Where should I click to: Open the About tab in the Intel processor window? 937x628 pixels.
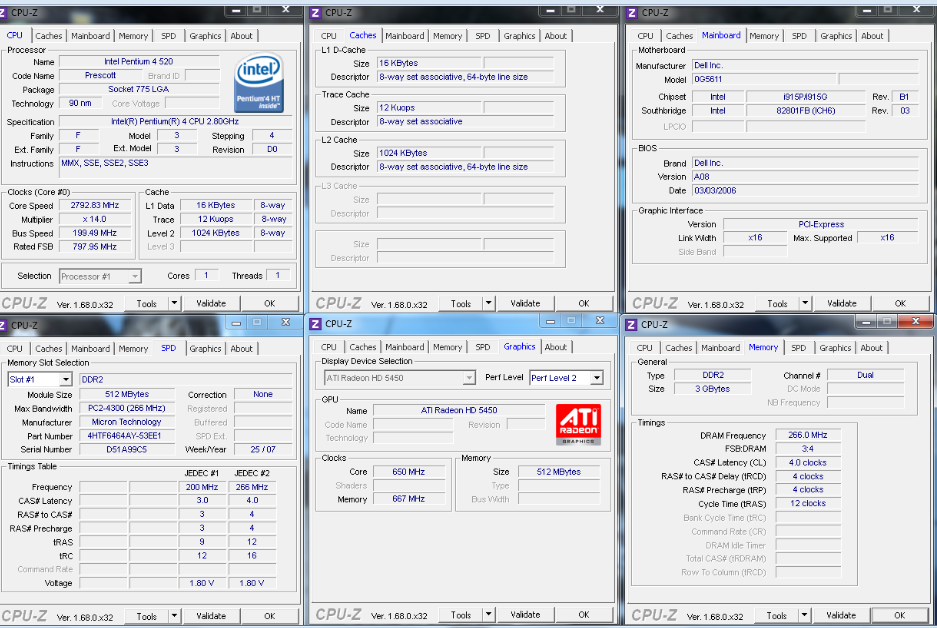(x=241, y=36)
